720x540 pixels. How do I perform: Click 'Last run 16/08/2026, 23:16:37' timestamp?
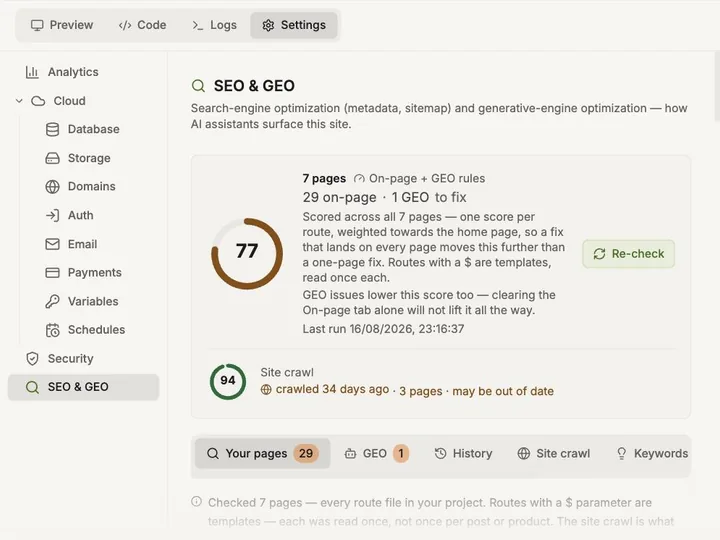[383, 329]
